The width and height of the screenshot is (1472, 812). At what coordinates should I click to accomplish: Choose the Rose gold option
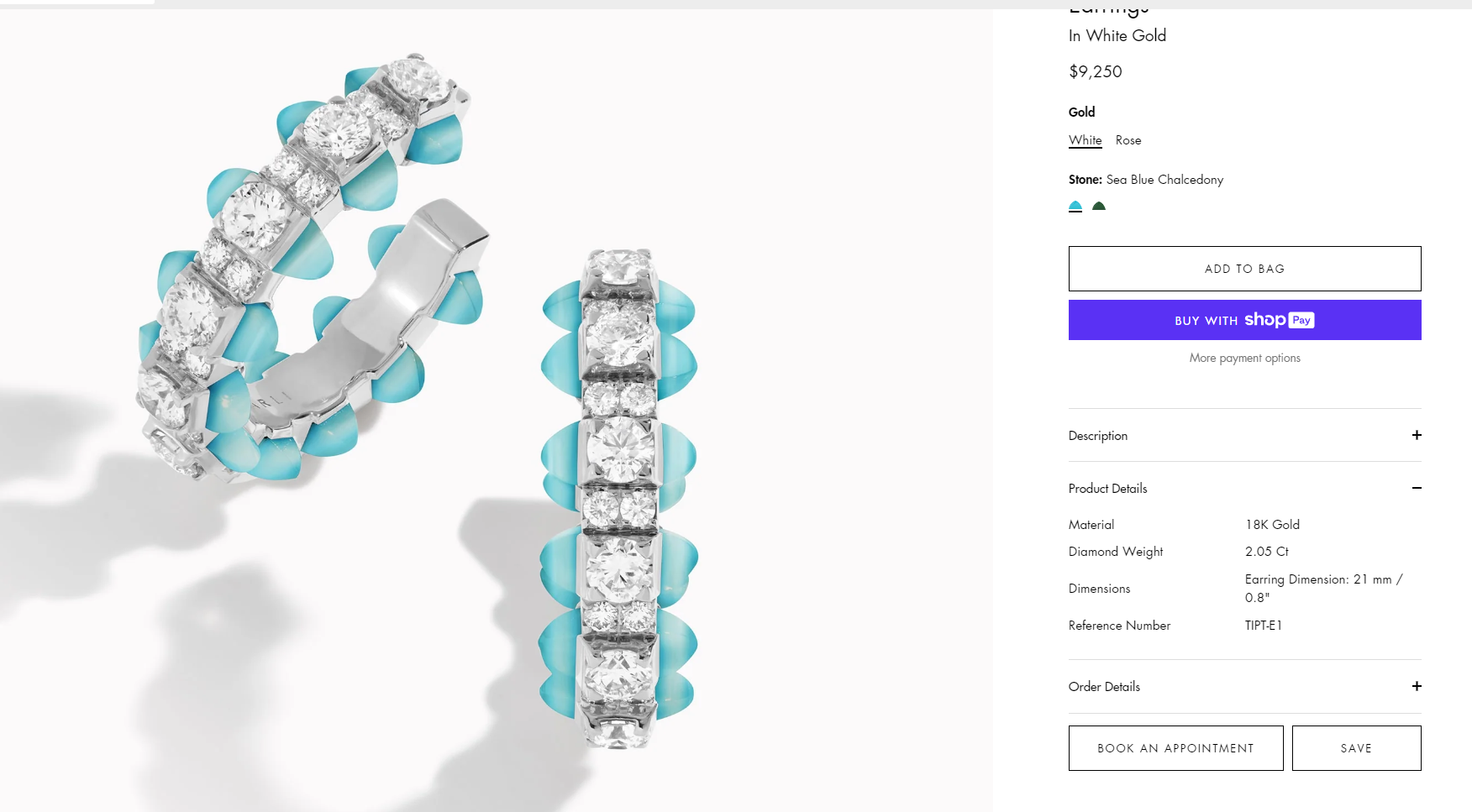click(1128, 140)
